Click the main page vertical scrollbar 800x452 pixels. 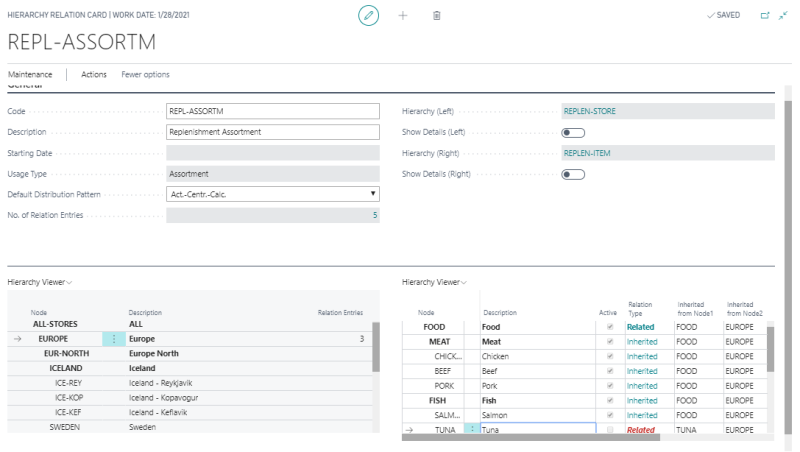(x=788, y=265)
